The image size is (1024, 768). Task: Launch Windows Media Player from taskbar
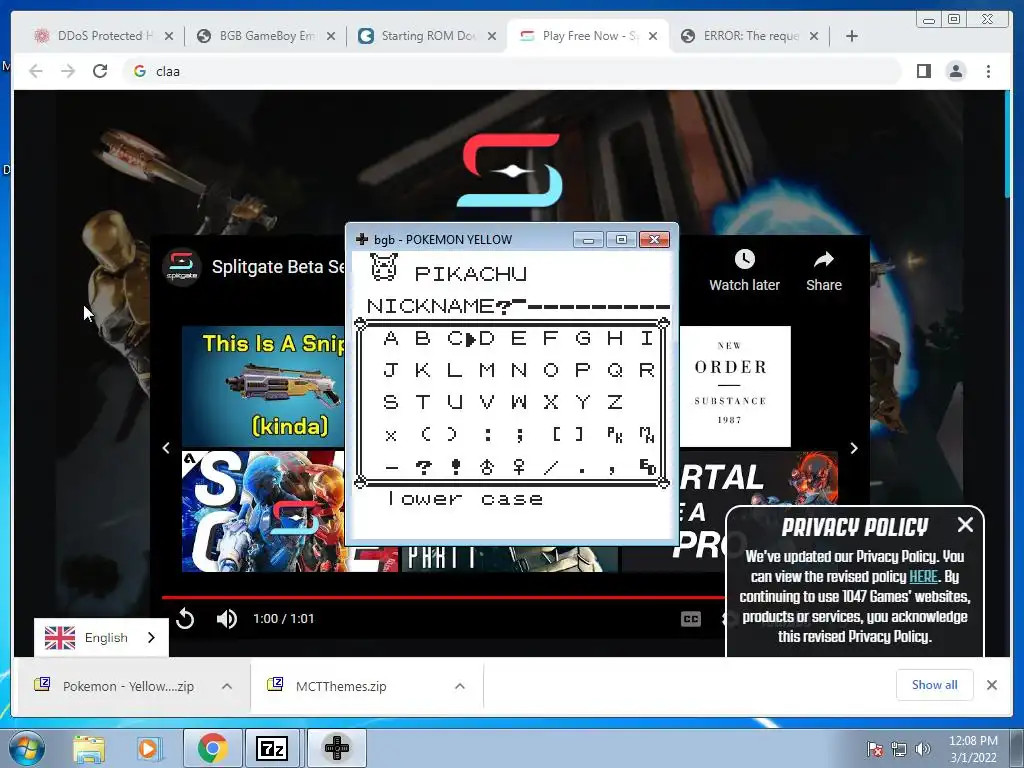(148, 748)
